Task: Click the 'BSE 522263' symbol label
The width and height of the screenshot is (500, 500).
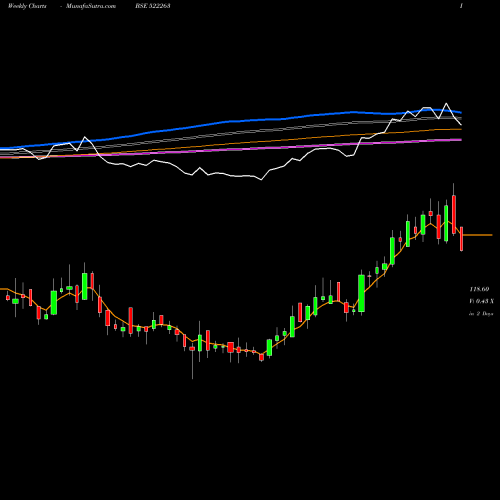Action: 153,6
